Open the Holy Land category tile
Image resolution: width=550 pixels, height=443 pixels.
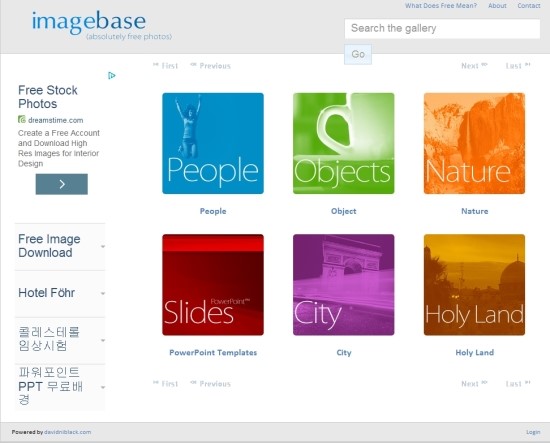click(475, 285)
